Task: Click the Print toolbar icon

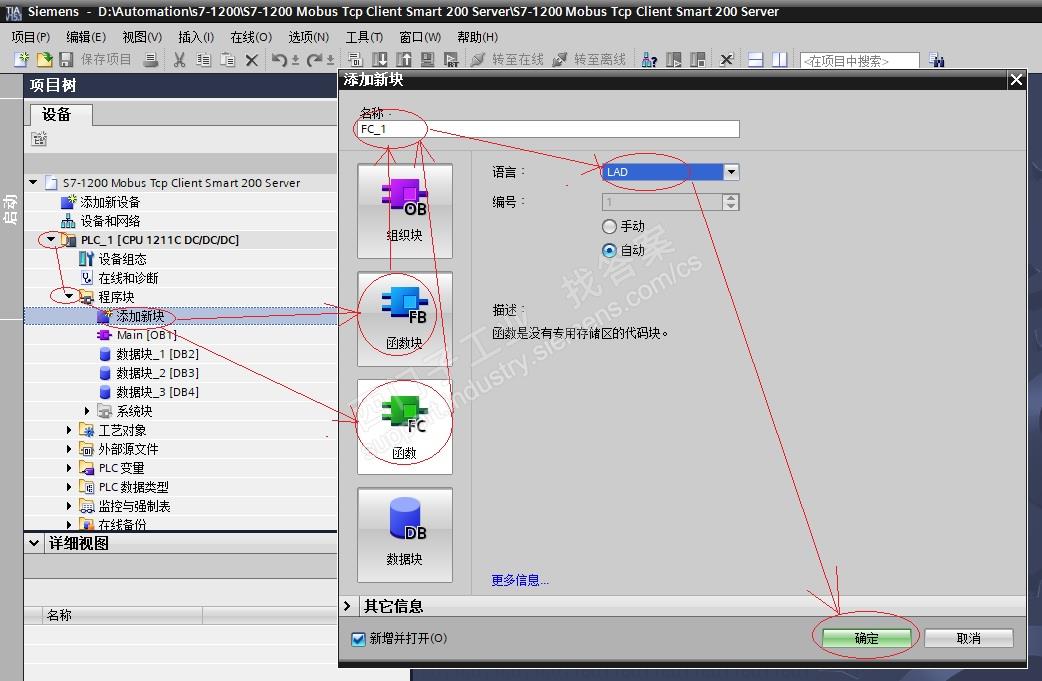Action: (151, 60)
